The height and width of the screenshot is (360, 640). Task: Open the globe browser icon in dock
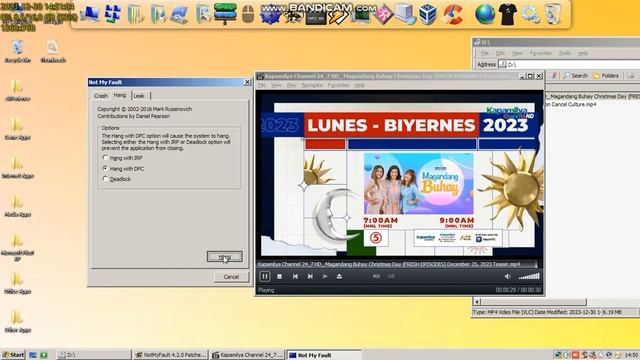point(485,15)
